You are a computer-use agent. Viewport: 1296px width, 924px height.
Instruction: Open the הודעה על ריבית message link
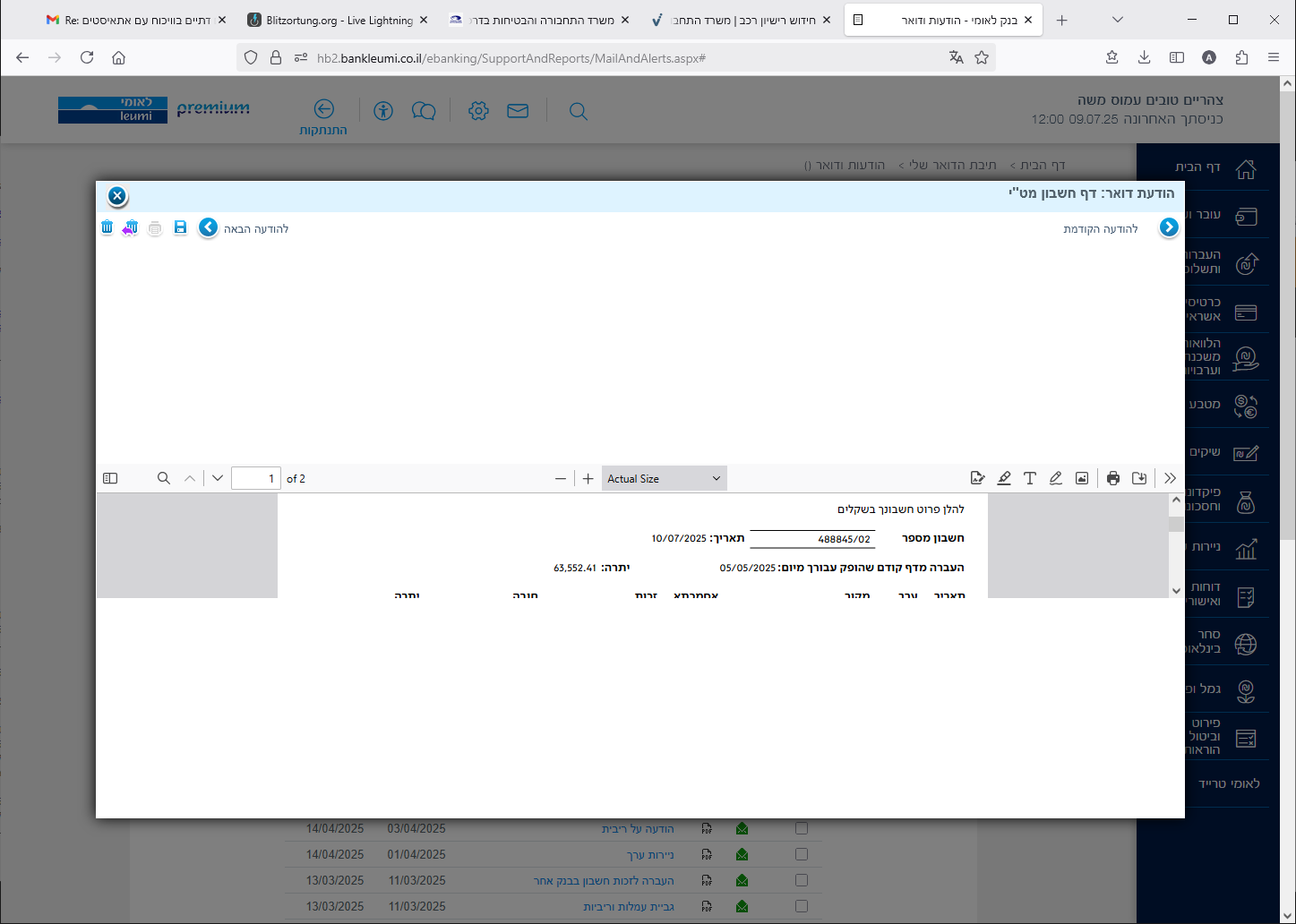[x=638, y=829]
